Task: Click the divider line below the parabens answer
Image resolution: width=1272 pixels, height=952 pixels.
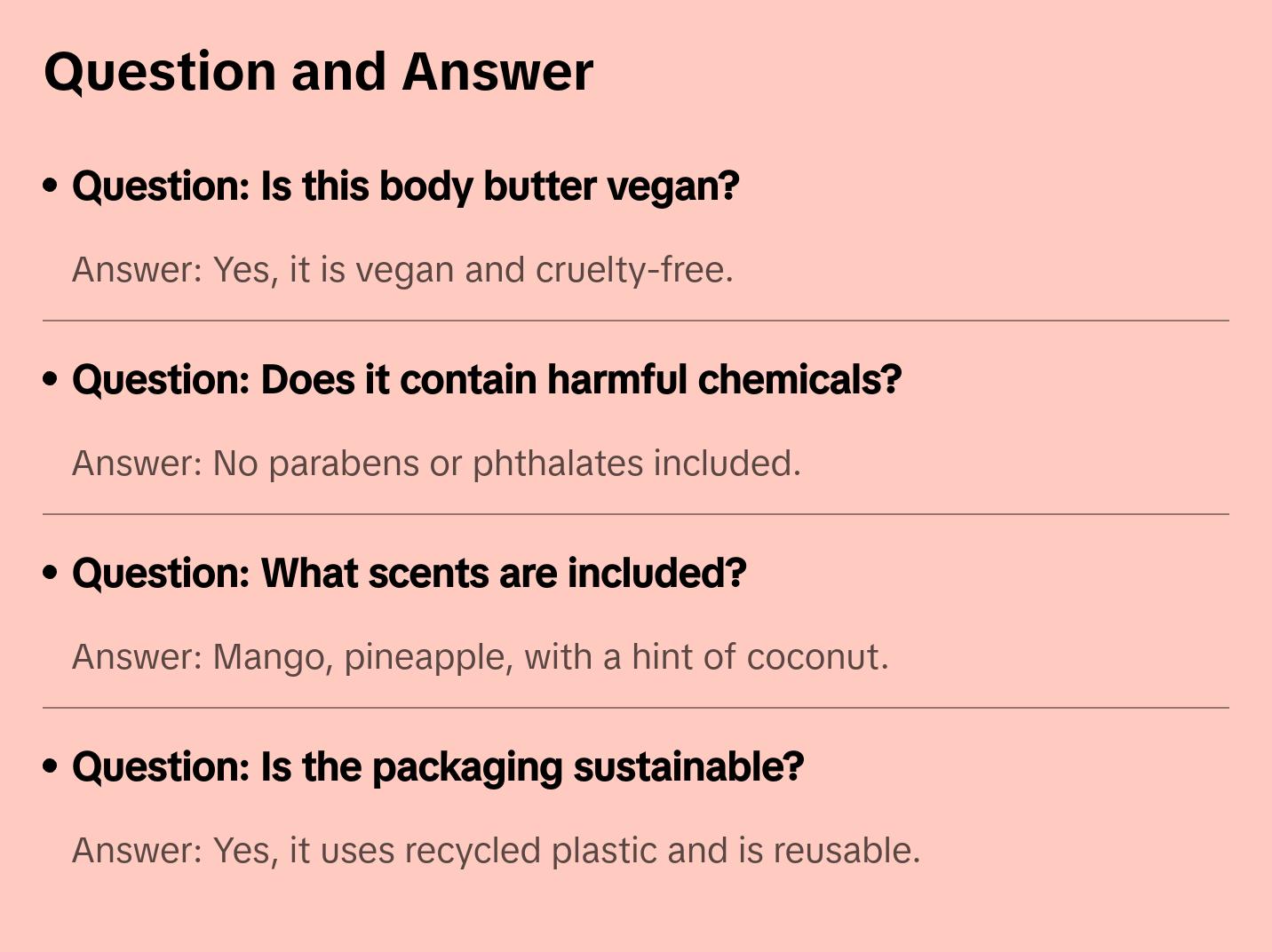Action: pyautogui.click(x=636, y=514)
